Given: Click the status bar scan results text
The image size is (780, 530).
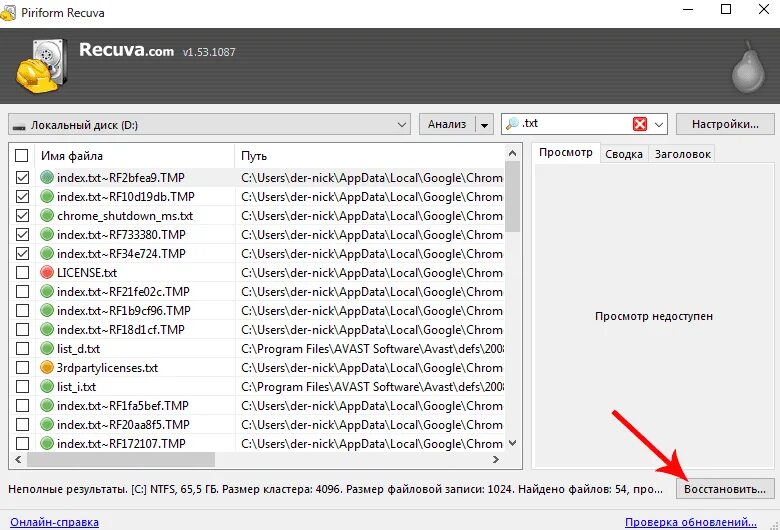Looking at the screenshot, I should (x=335, y=489).
